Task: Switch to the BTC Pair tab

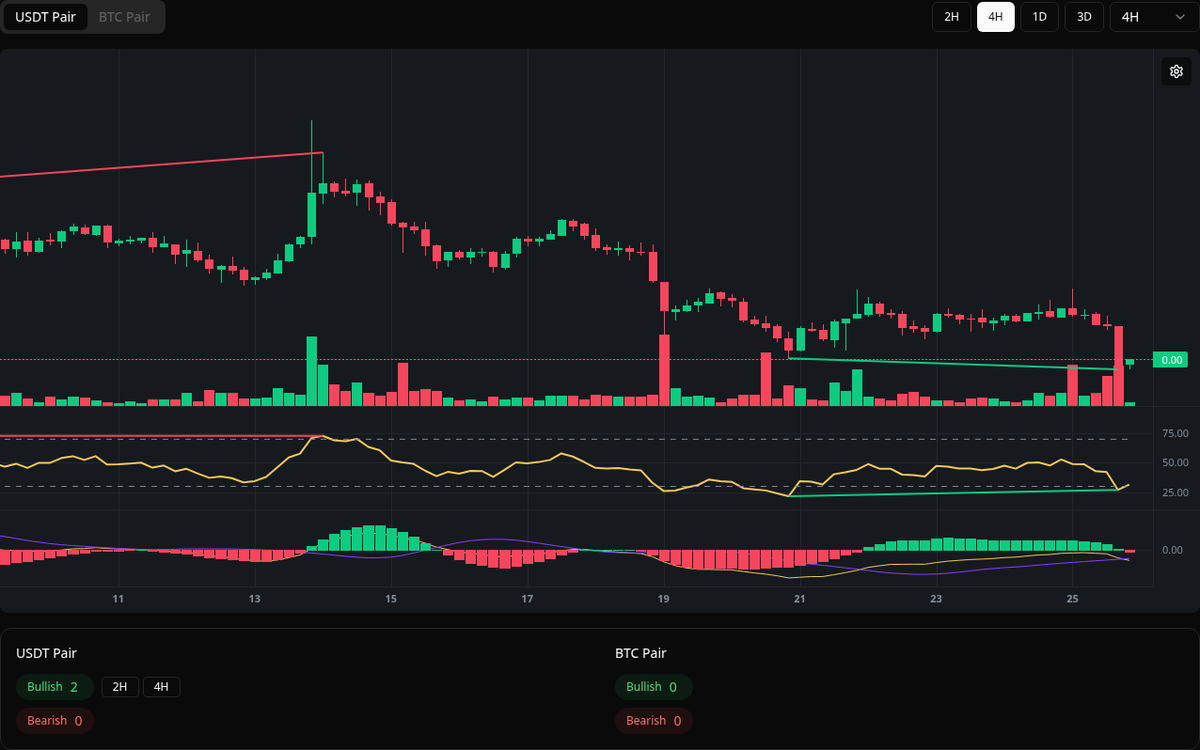Action: 123,17
